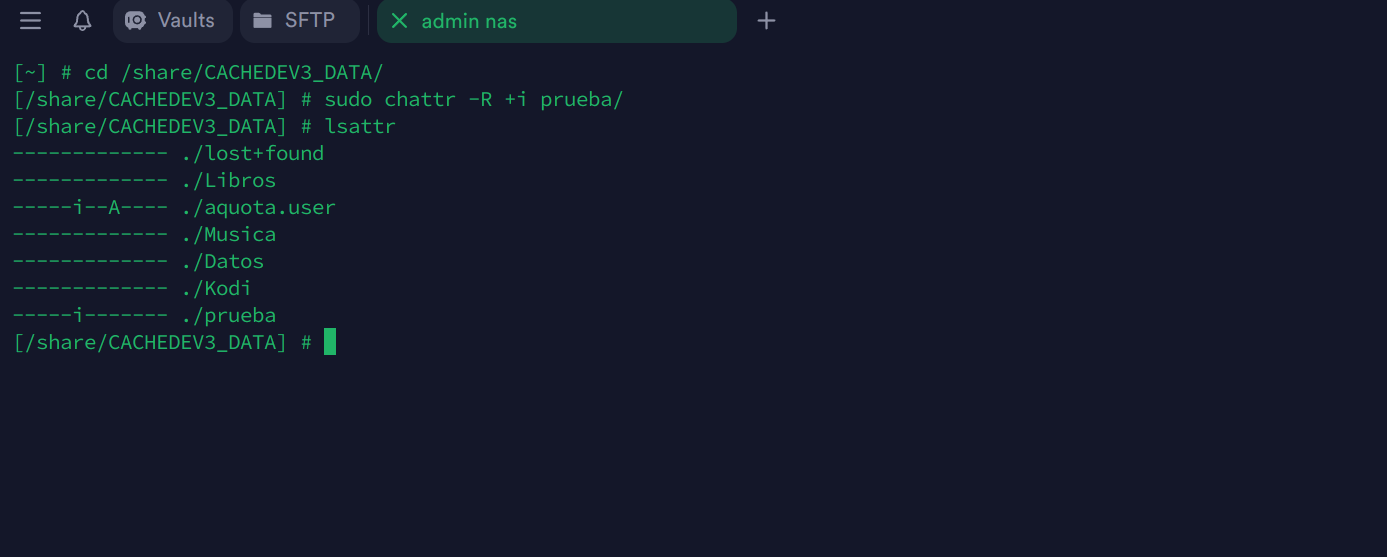Click the lsattr command text

[360, 127]
